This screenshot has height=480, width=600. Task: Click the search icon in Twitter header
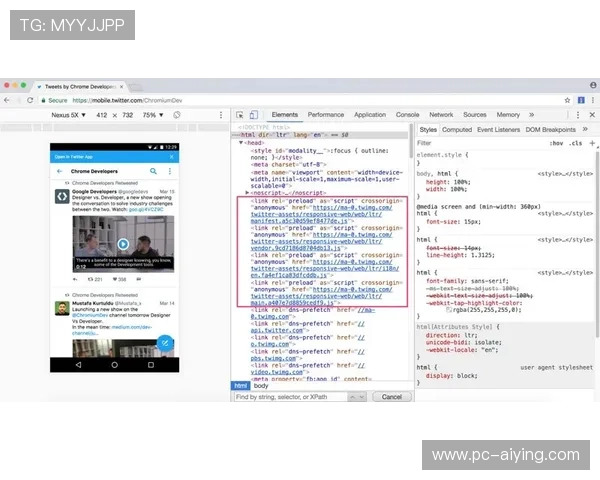click(x=153, y=171)
